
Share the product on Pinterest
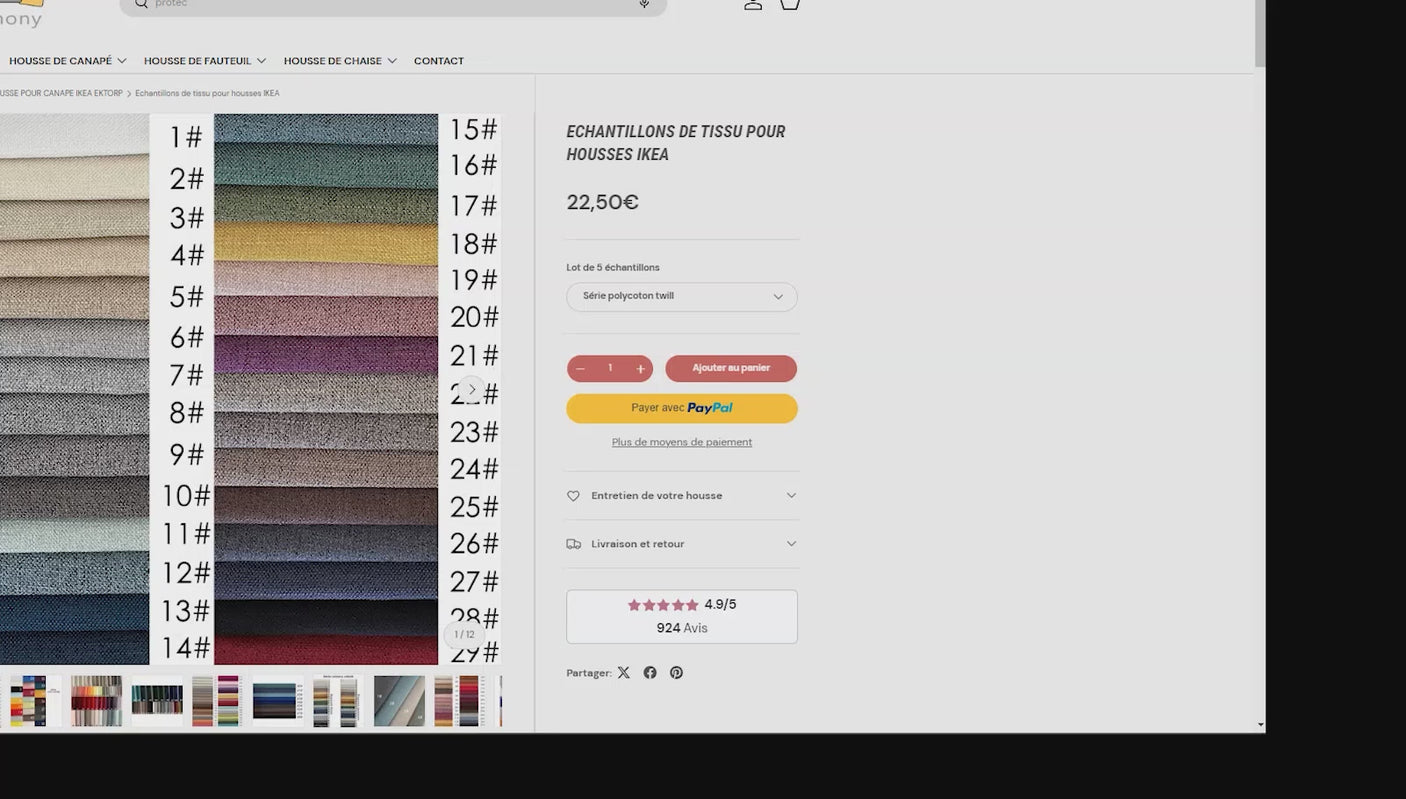click(x=677, y=673)
